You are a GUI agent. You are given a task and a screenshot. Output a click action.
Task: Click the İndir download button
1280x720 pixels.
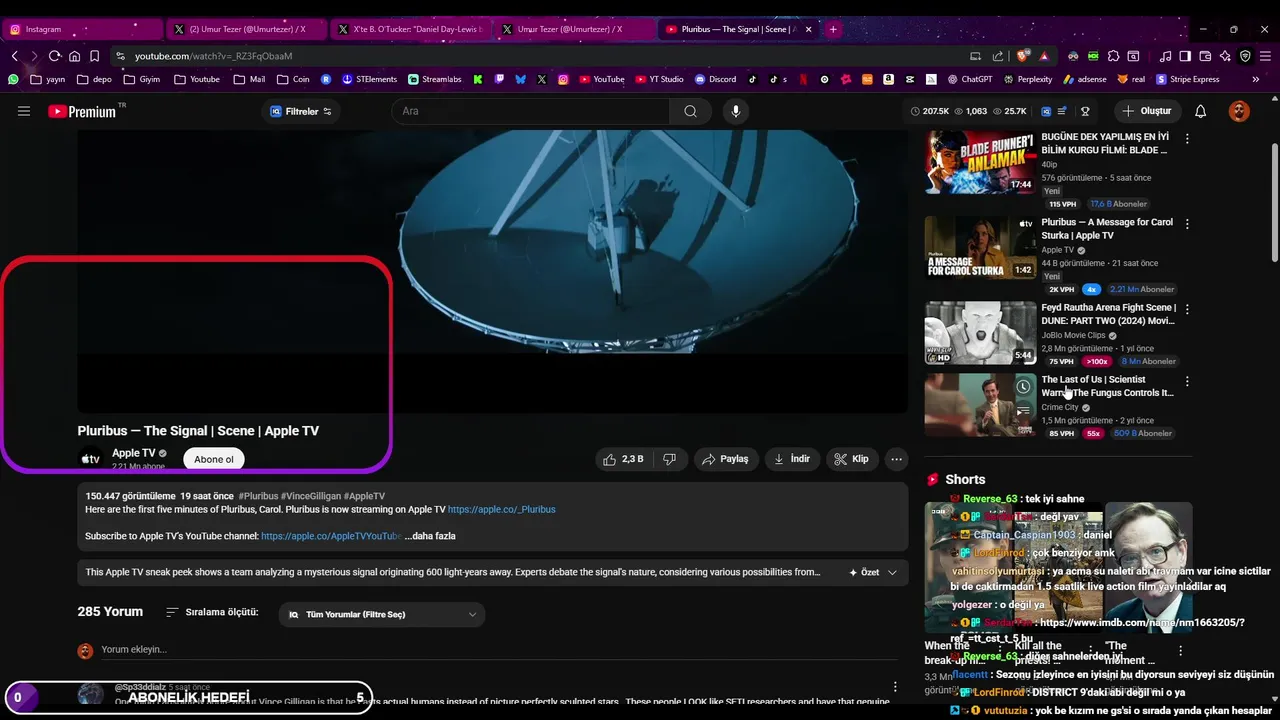pyautogui.click(x=792, y=459)
